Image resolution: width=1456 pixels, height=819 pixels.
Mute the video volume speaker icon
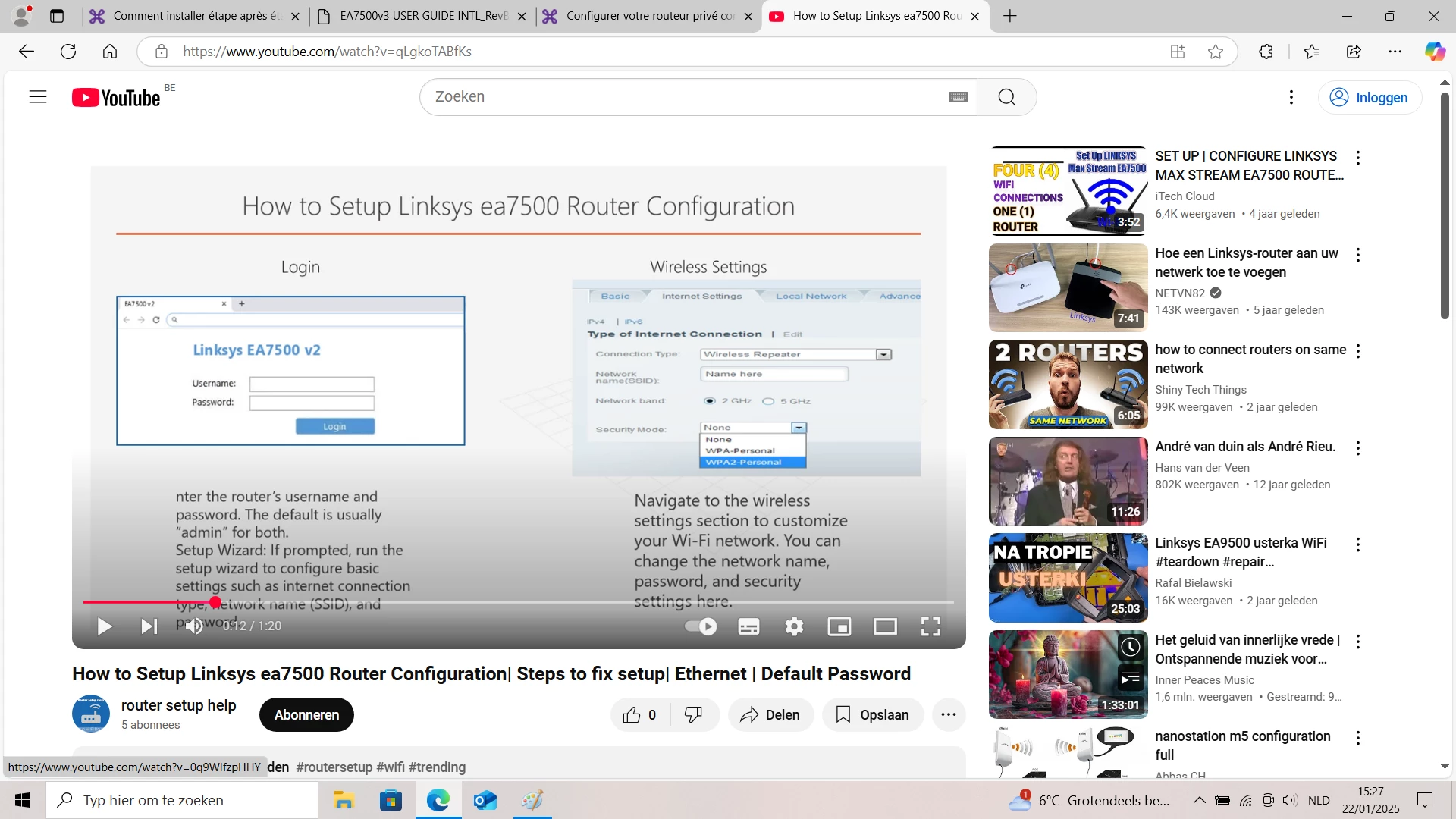tap(194, 626)
